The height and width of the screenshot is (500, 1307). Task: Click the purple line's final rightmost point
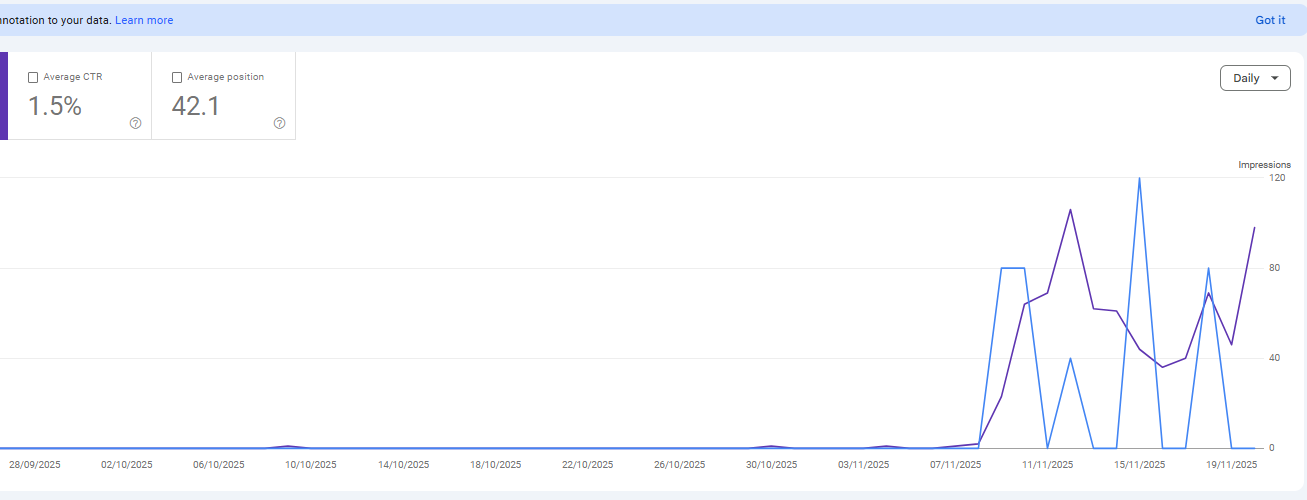(1254, 228)
